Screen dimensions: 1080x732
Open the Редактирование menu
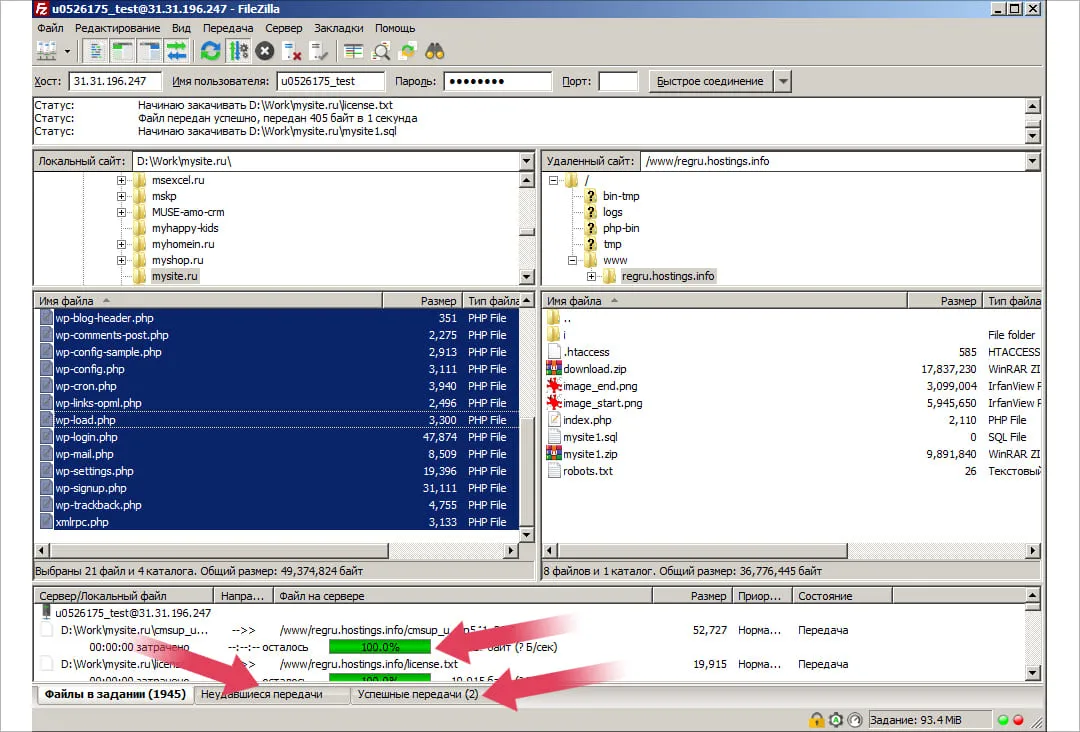[x=117, y=28]
